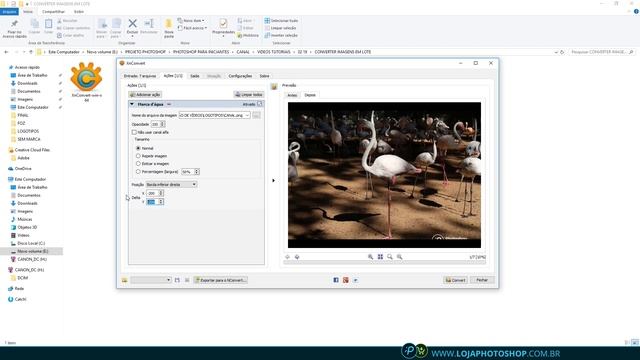Image resolution: width=640 pixels, height=360 pixels.
Task: Browse for the watermark image file
Action: [256, 116]
